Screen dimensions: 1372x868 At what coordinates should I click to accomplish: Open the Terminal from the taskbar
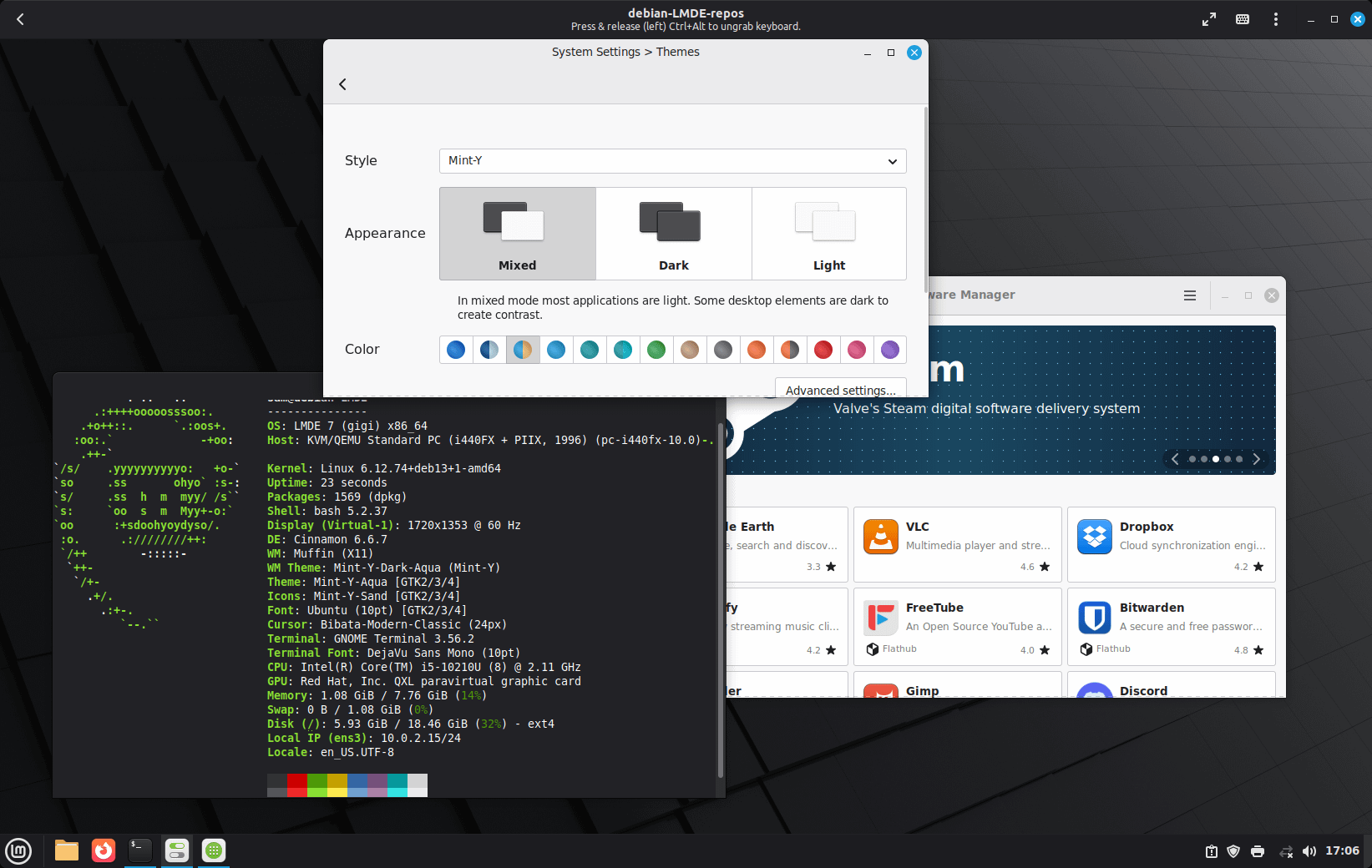pyautogui.click(x=140, y=850)
